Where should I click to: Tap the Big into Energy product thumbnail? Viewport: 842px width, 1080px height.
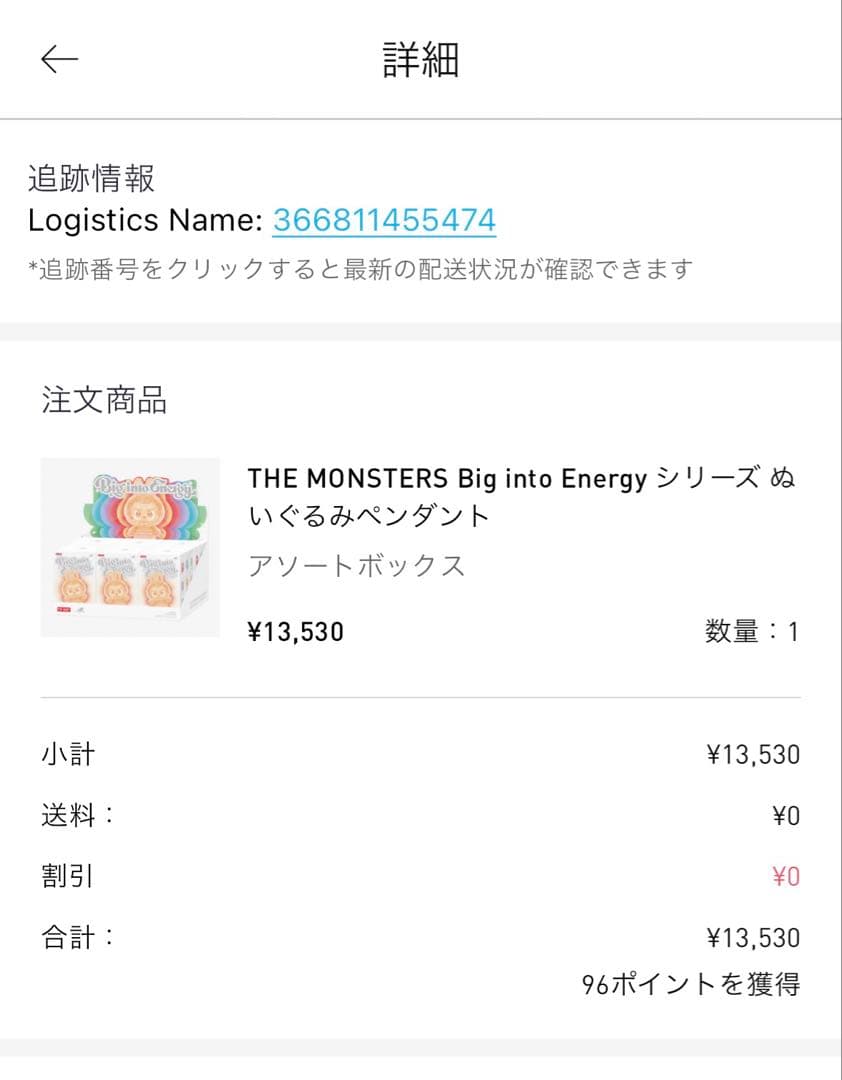[130, 547]
